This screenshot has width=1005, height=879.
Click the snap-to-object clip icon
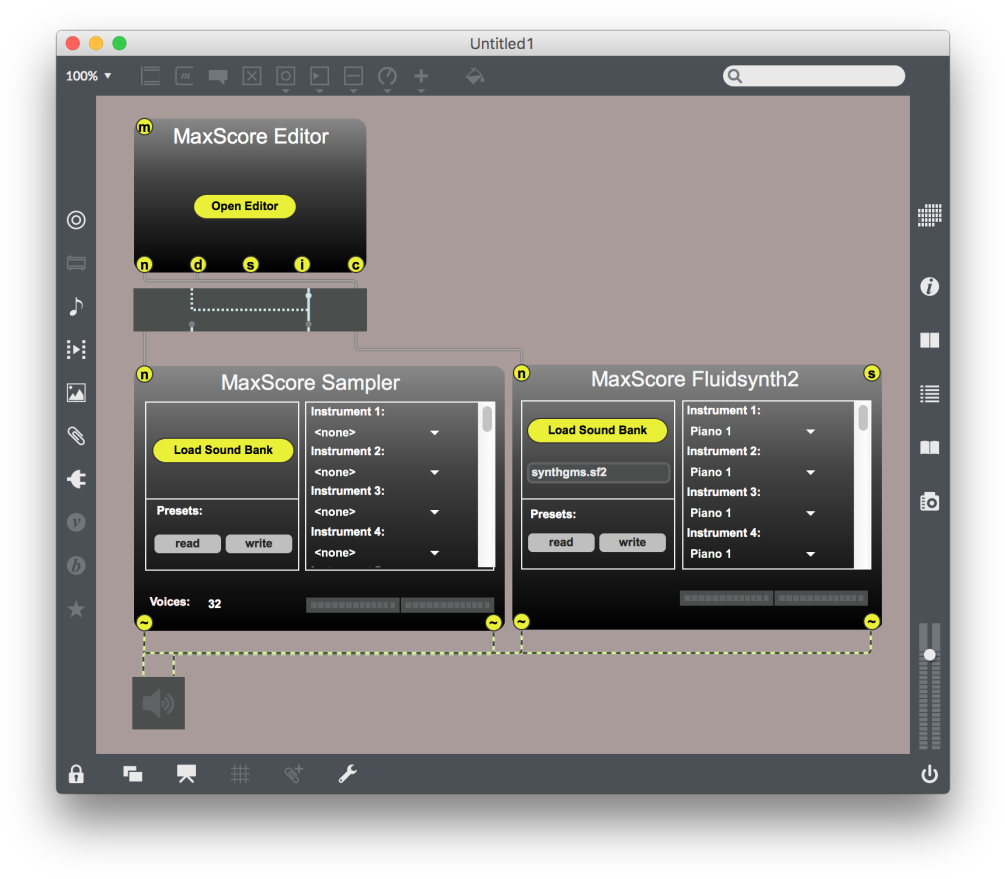pyautogui.click(x=294, y=774)
